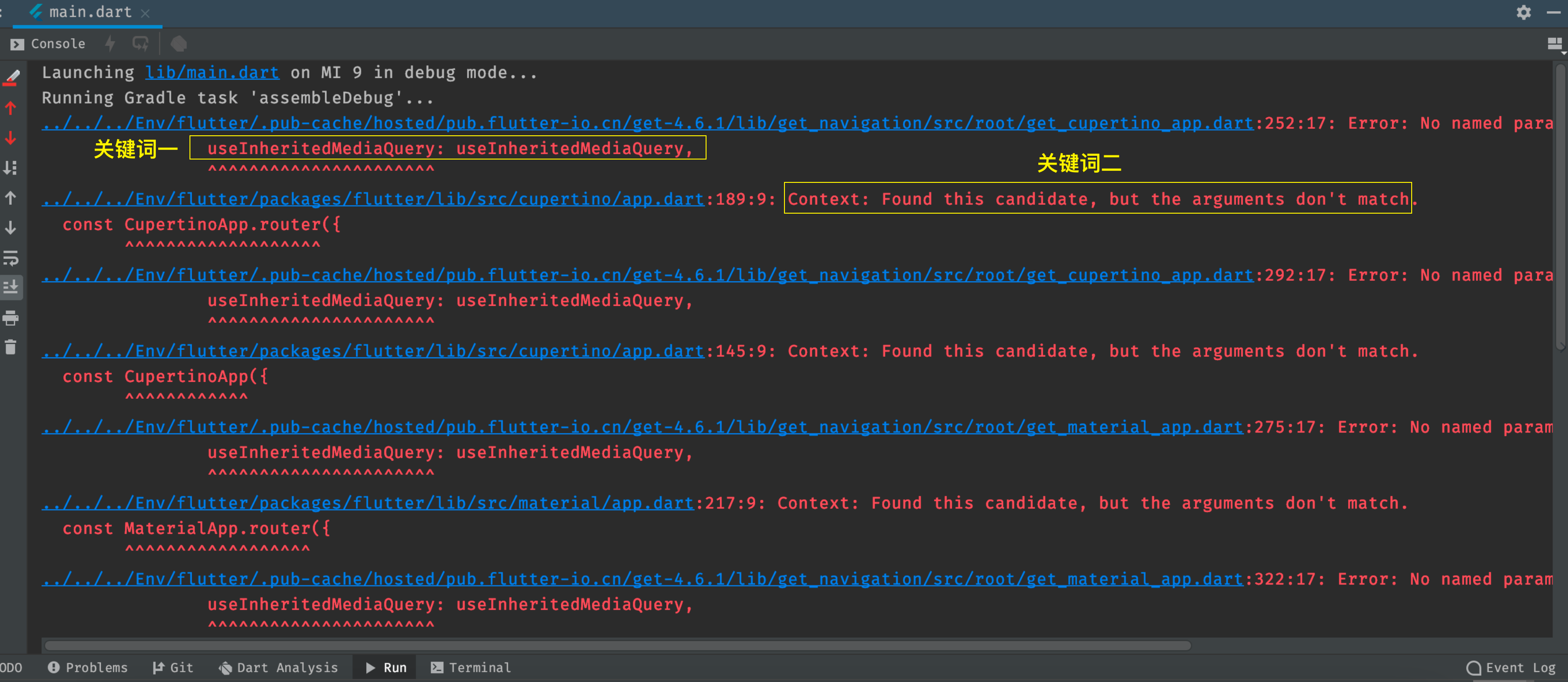The width and height of the screenshot is (1568, 682).
Task: Click the gray up arrow icon
Action: tap(11, 198)
